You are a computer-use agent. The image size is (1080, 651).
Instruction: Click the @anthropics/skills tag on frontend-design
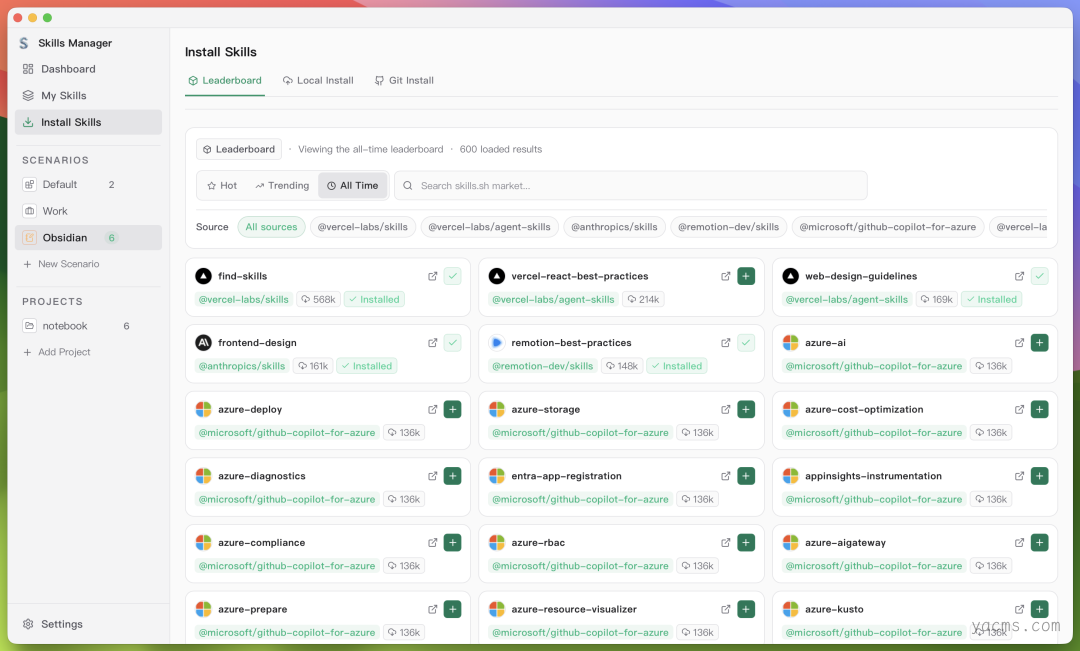pyautogui.click(x=242, y=366)
